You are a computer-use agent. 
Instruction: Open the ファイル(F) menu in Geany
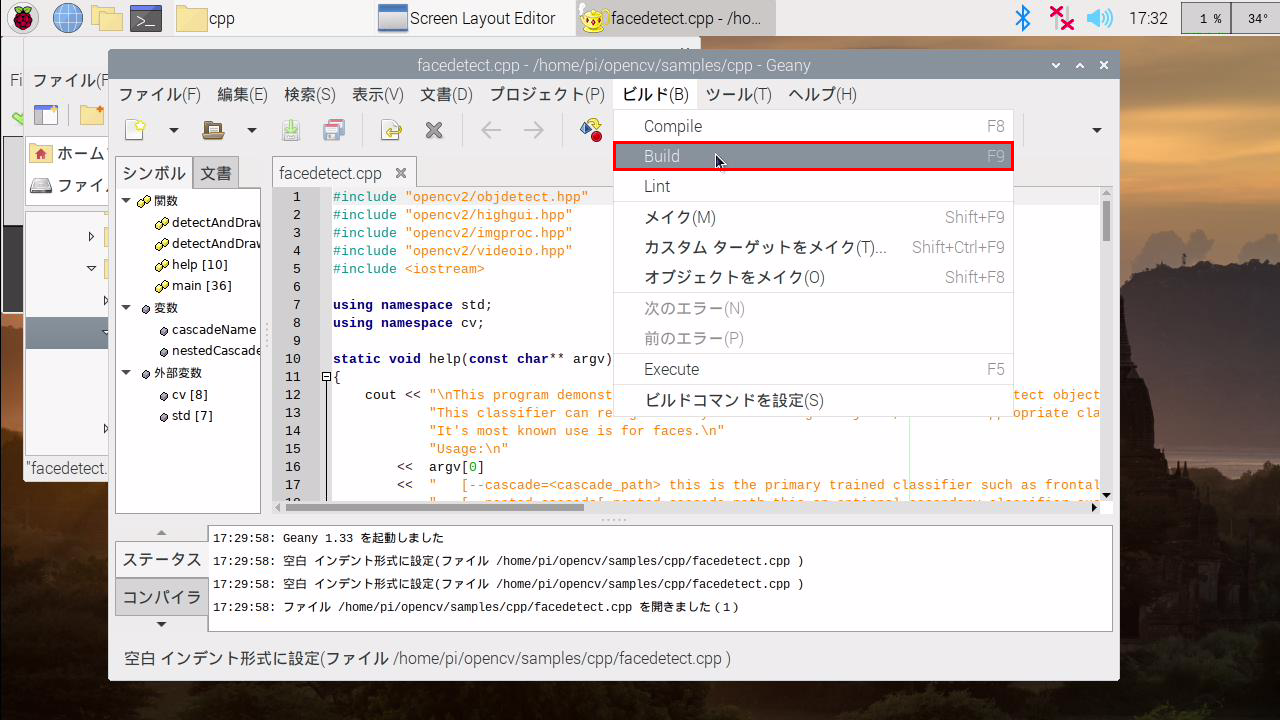pyautogui.click(x=160, y=94)
